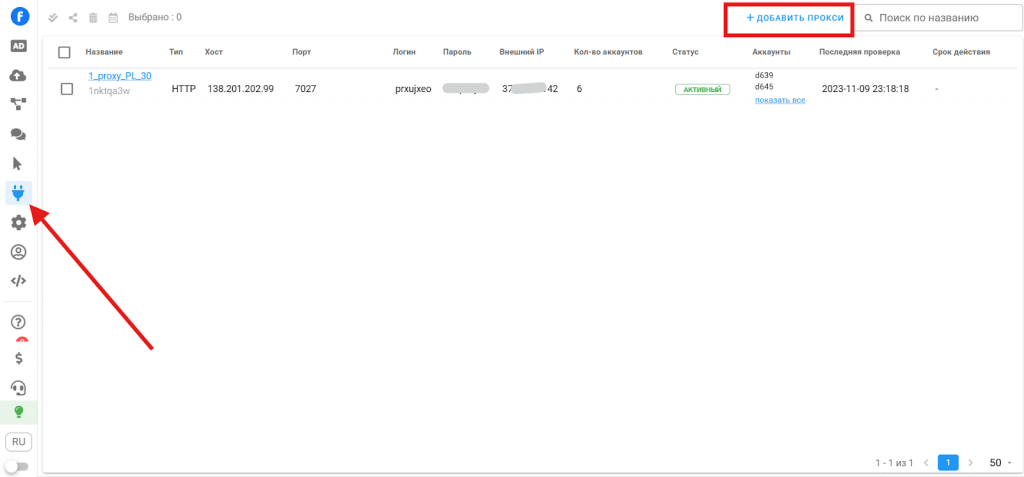Open the code API icon

pyautogui.click(x=18, y=281)
